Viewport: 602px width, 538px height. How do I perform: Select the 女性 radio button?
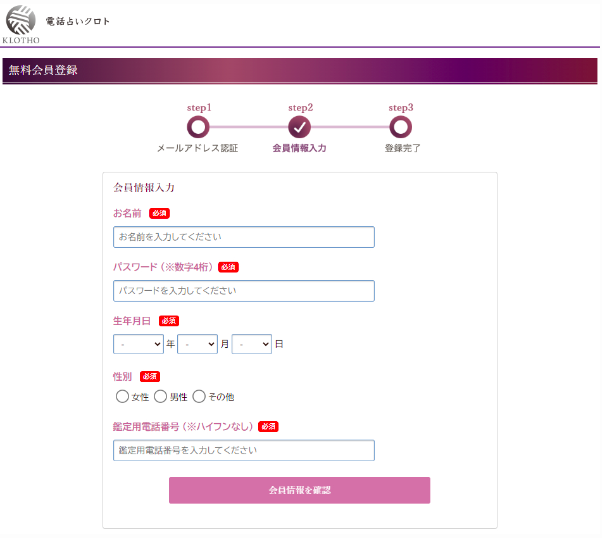coord(123,397)
